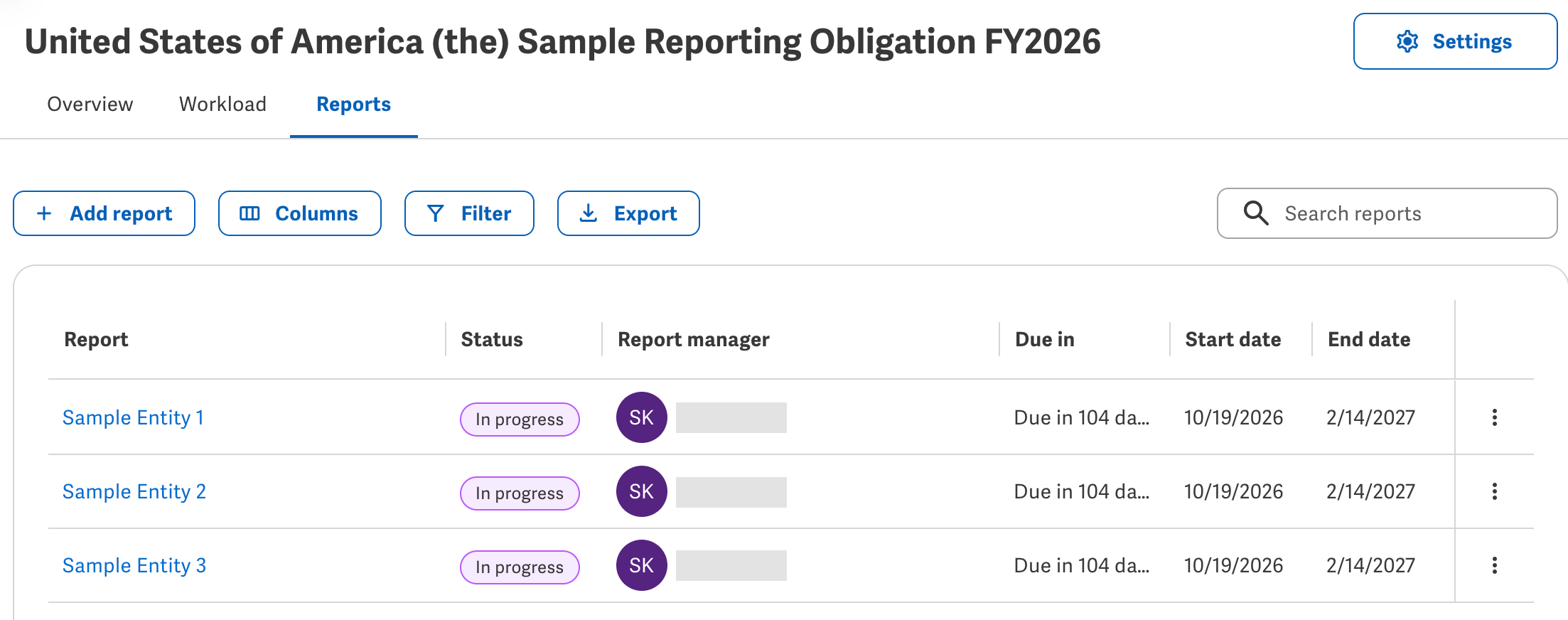Focus the Search reports input field
The width and height of the screenshot is (1568, 620).
tap(1387, 213)
